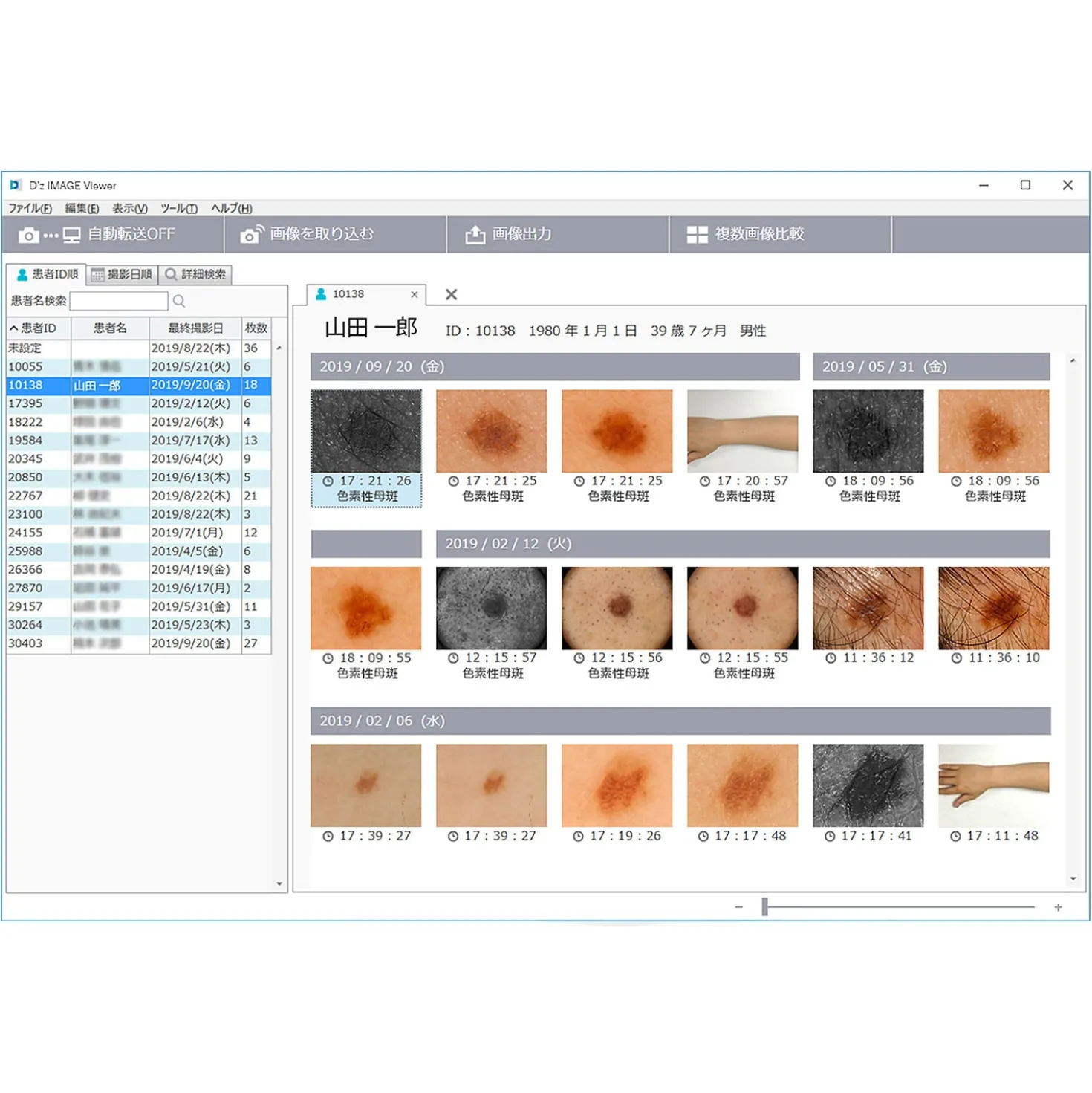The width and height of the screenshot is (1092, 1093).
Task: Select the 未設定 row in patient list
Action: tap(139, 348)
